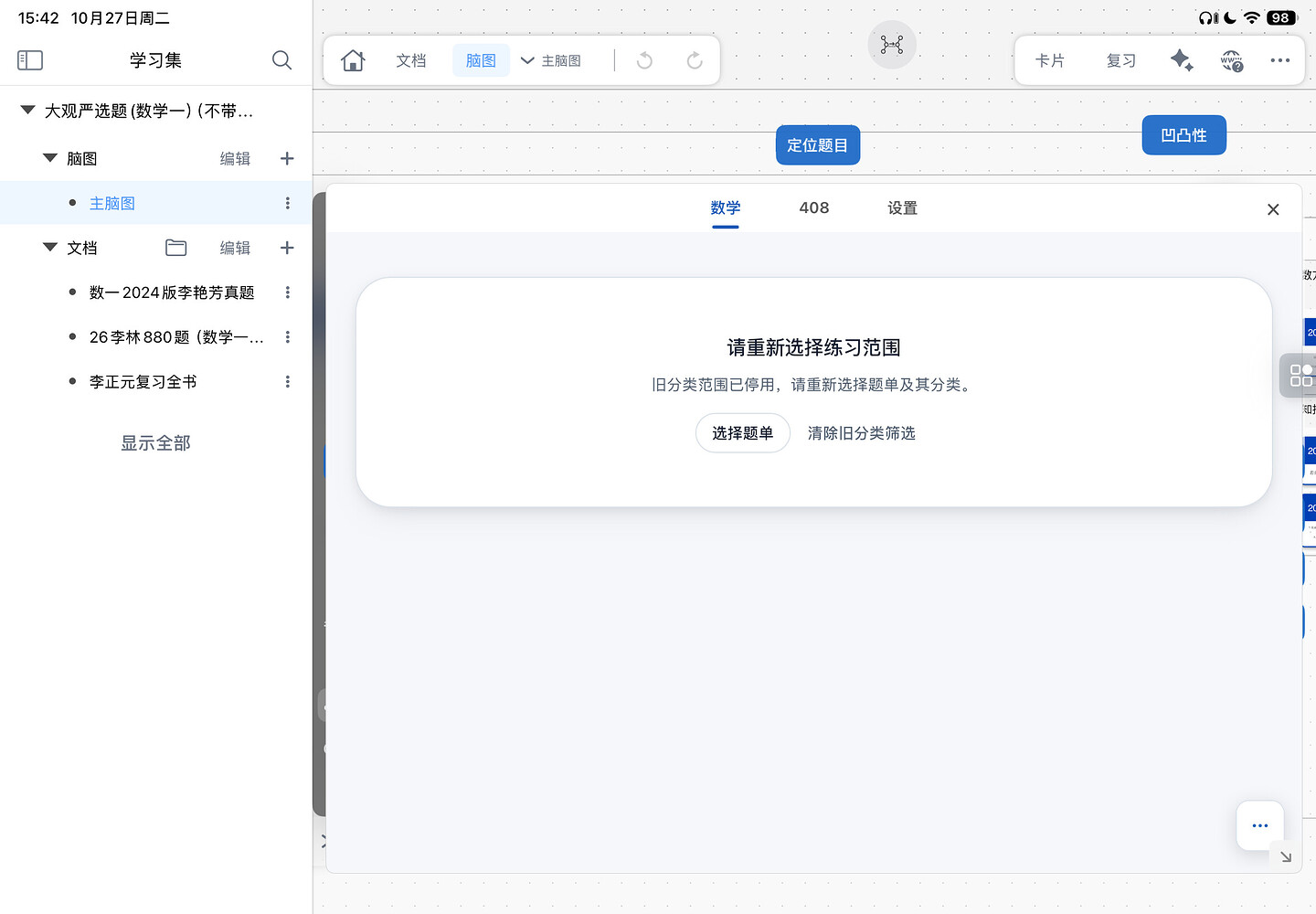Switch to the 数学 tab
1316x914 pixels.
point(726,208)
